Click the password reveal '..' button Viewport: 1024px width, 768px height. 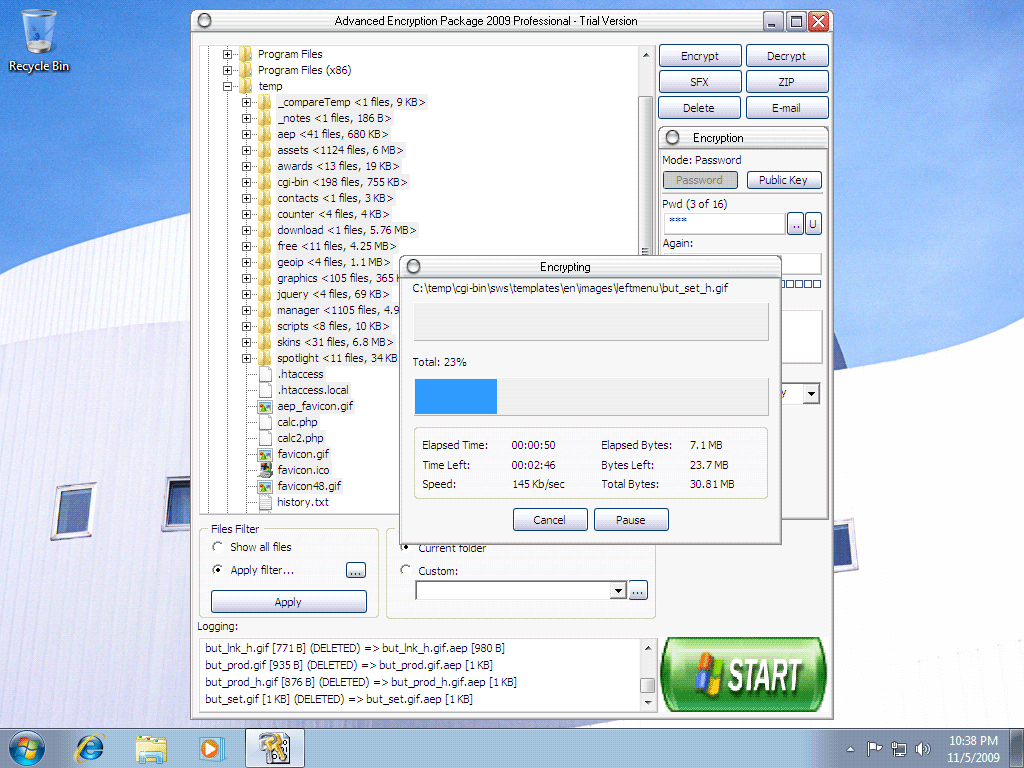coord(795,224)
